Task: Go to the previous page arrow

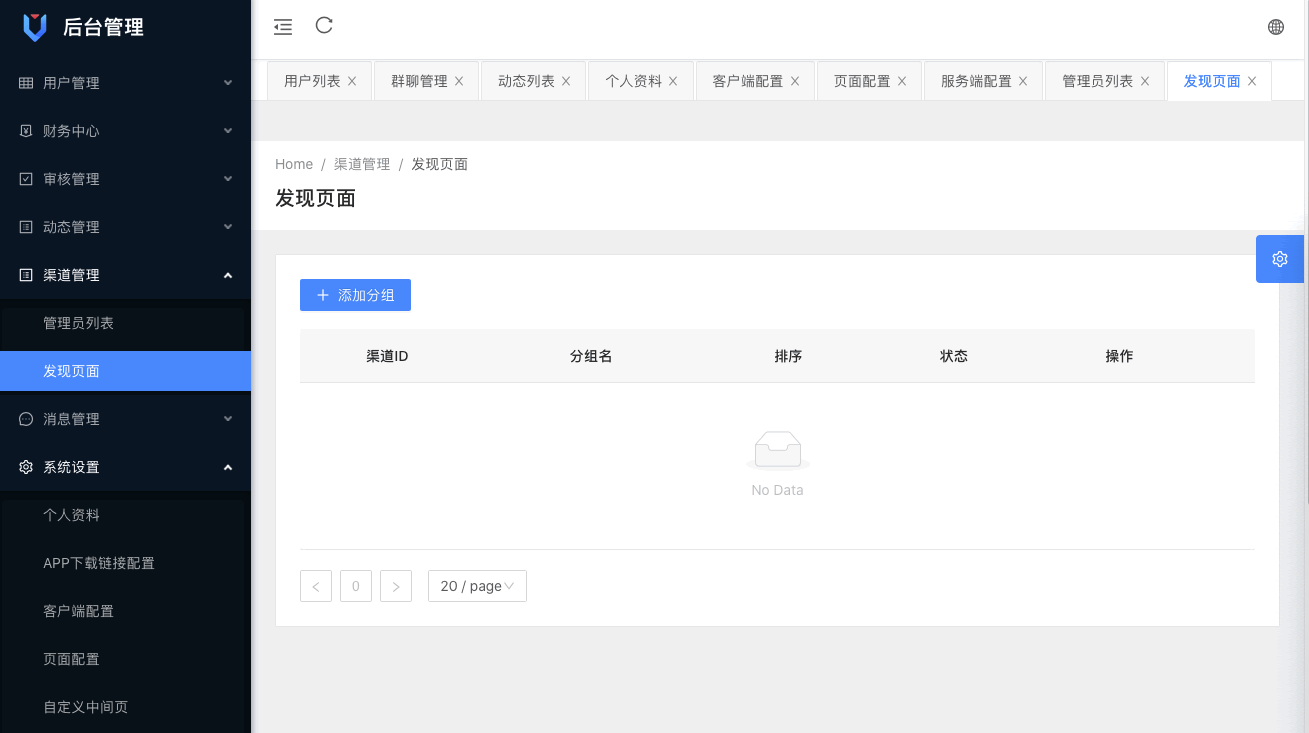Action: point(316,586)
